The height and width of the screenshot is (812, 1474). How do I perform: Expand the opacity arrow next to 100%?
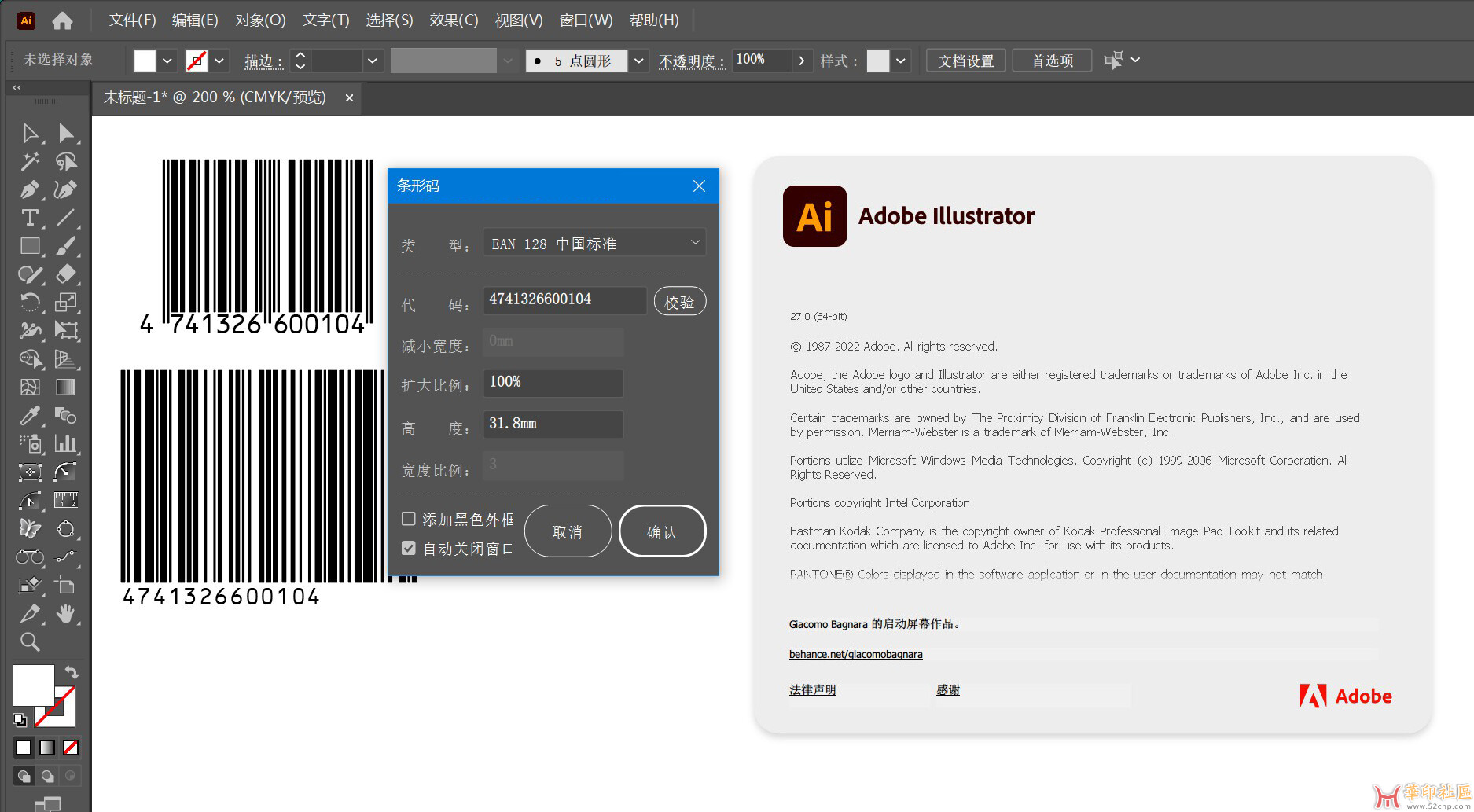pyautogui.click(x=801, y=61)
